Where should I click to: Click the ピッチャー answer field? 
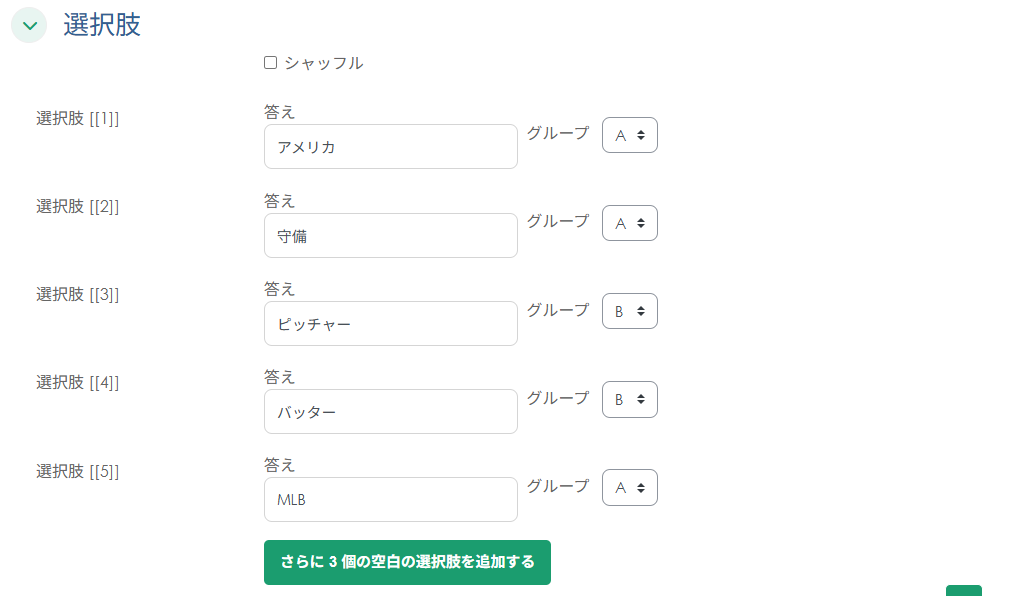point(390,323)
